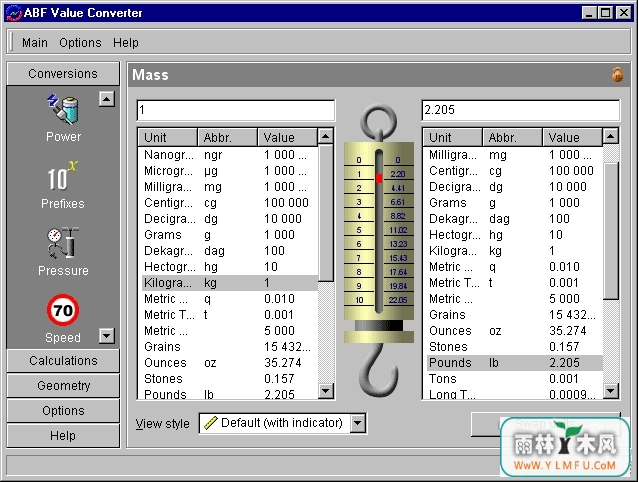Switch to the Geometry section
Image resolution: width=638 pixels, height=482 pixels.
coord(63,386)
